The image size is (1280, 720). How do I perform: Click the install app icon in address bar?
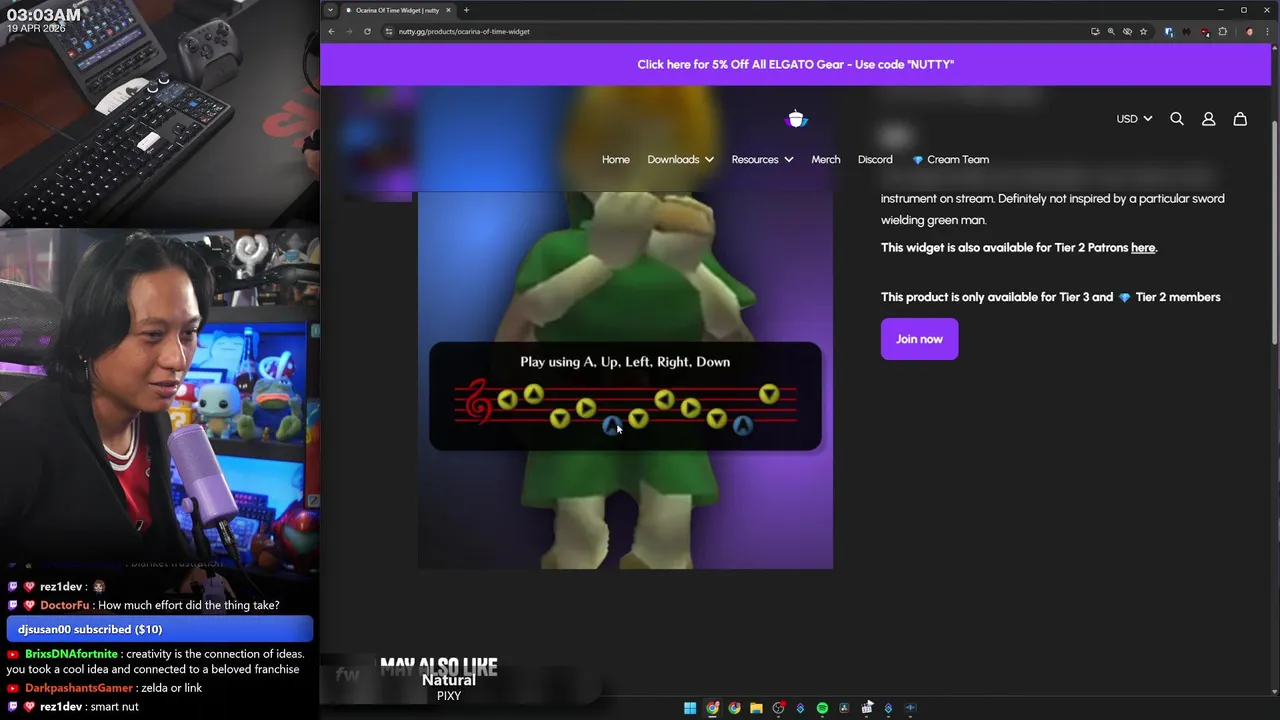(x=1096, y=31)
